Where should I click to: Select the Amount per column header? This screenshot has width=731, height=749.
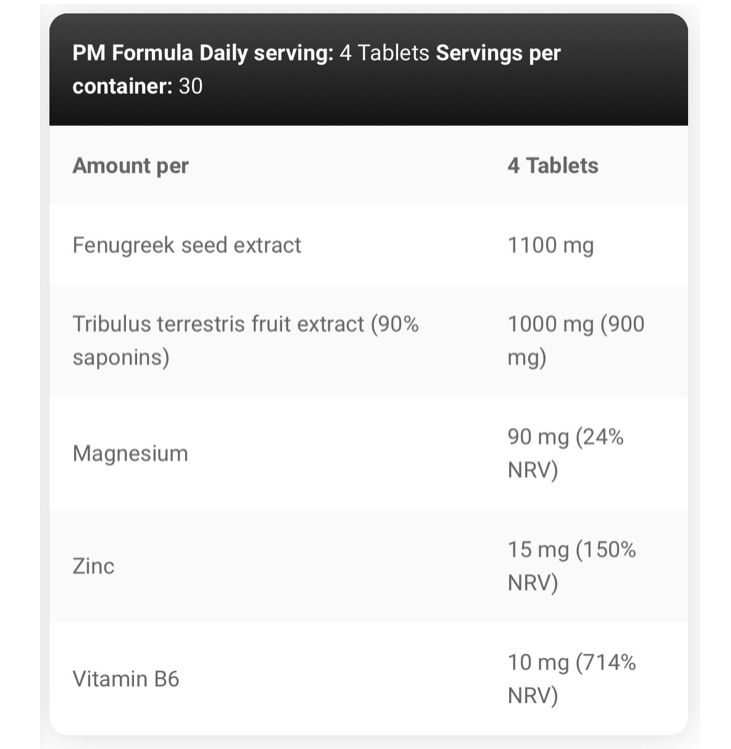pos(130,166)
